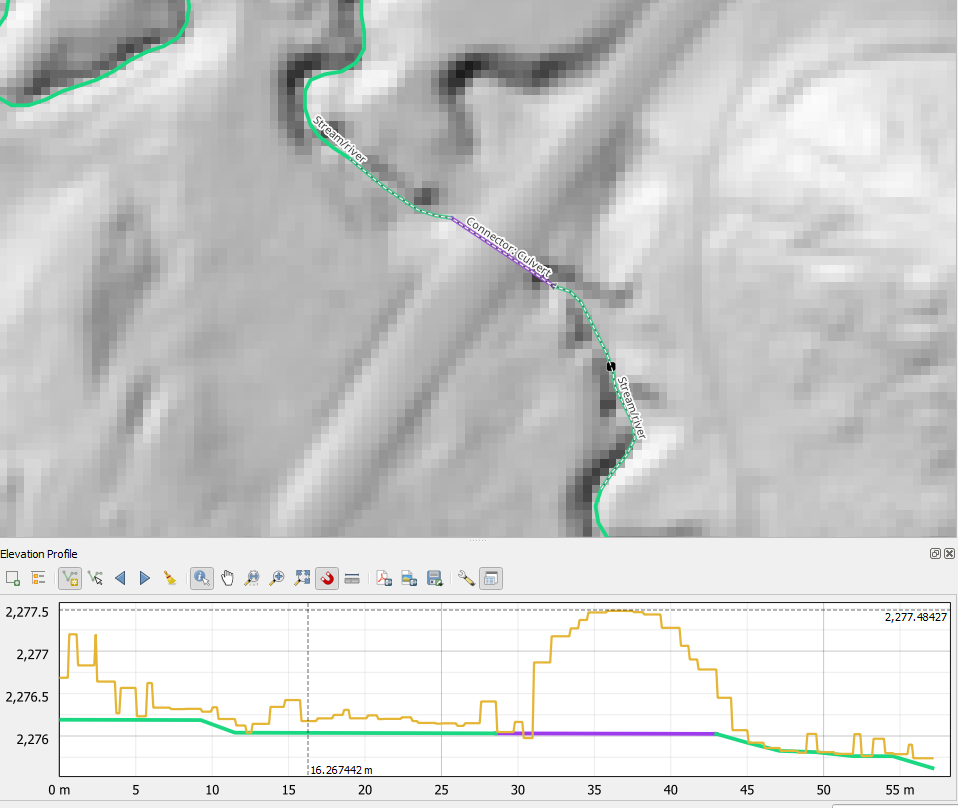Clear the elevation profile with the broom tool
This screenshot has width=958, height=808.
170,577
